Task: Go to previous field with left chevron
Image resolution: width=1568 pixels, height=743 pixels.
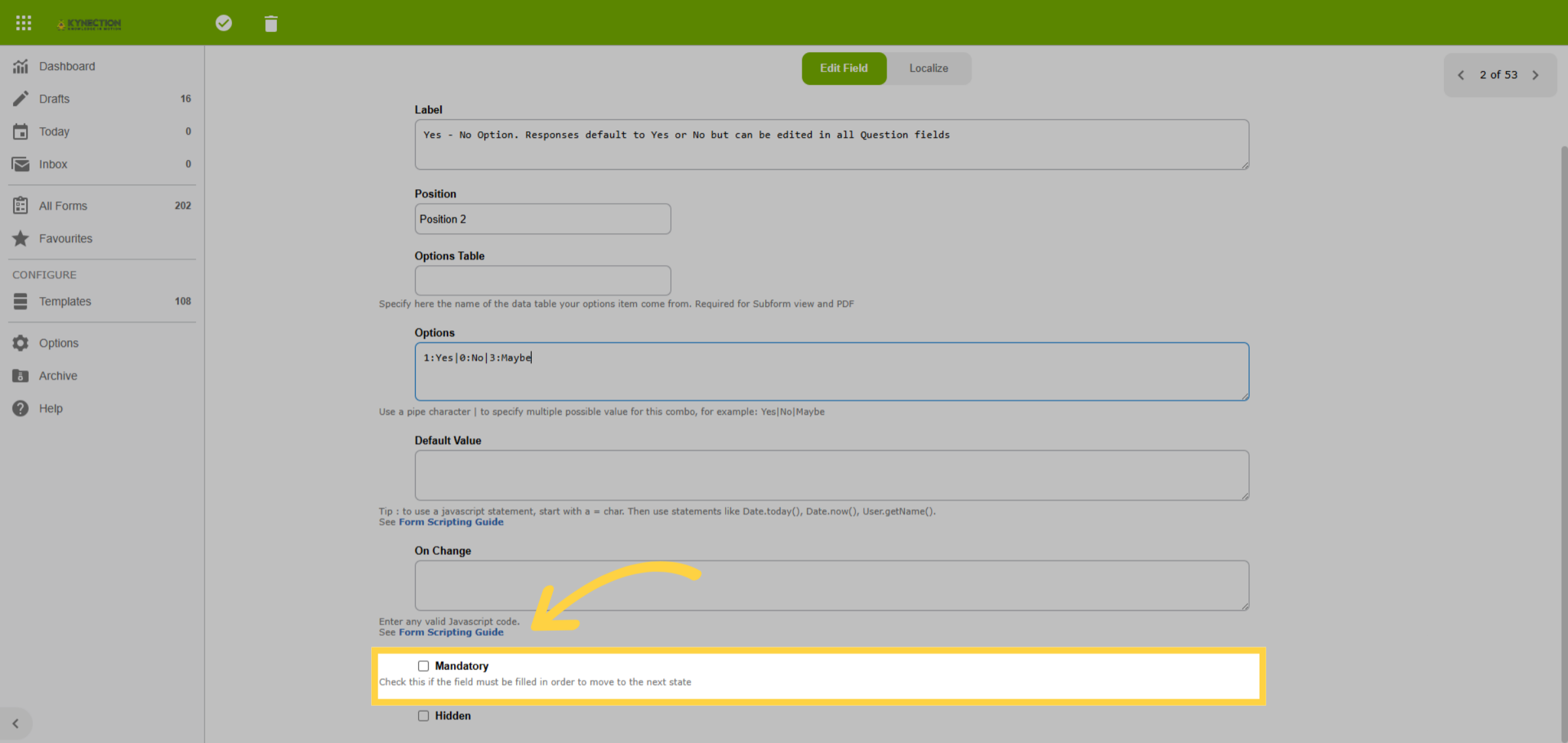Action: click(x=1461, y=75)
